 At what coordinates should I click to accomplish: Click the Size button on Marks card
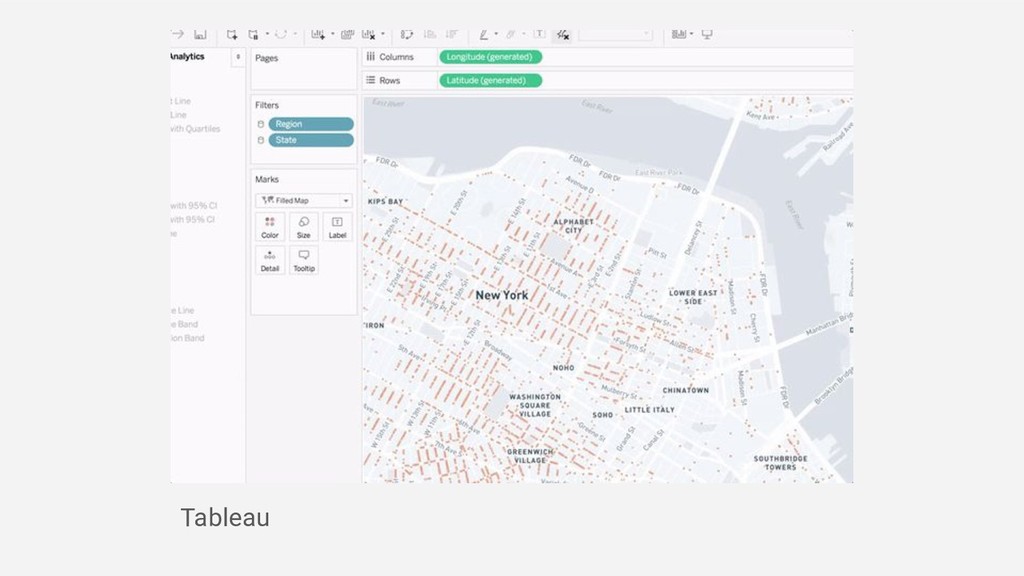[x=304, y=227]
